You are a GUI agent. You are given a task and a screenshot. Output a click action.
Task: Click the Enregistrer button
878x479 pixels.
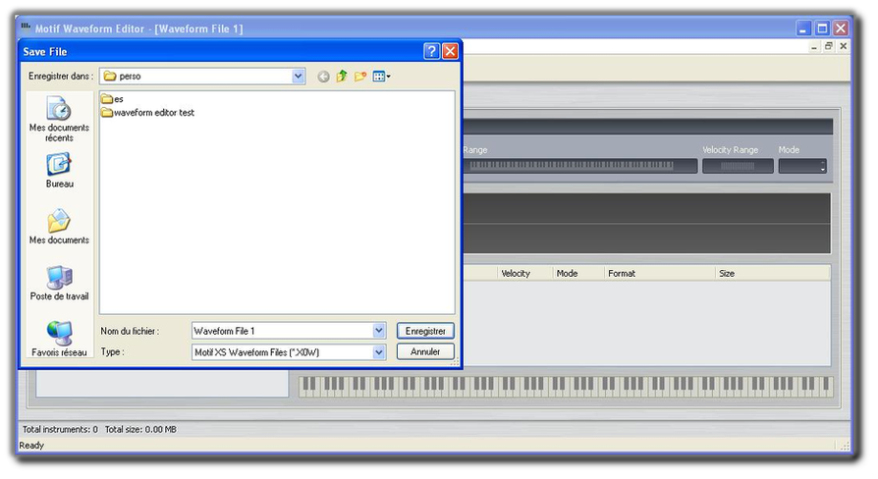[x=425, y=331]
